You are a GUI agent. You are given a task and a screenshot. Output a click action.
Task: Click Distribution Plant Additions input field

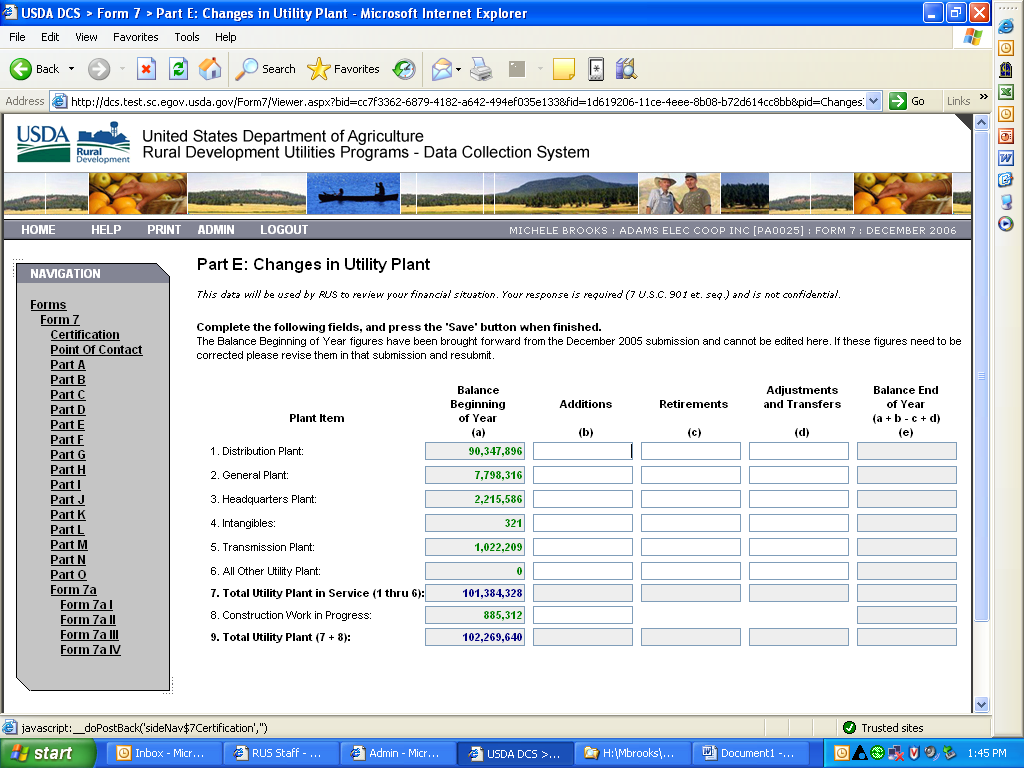pos(583,451)
